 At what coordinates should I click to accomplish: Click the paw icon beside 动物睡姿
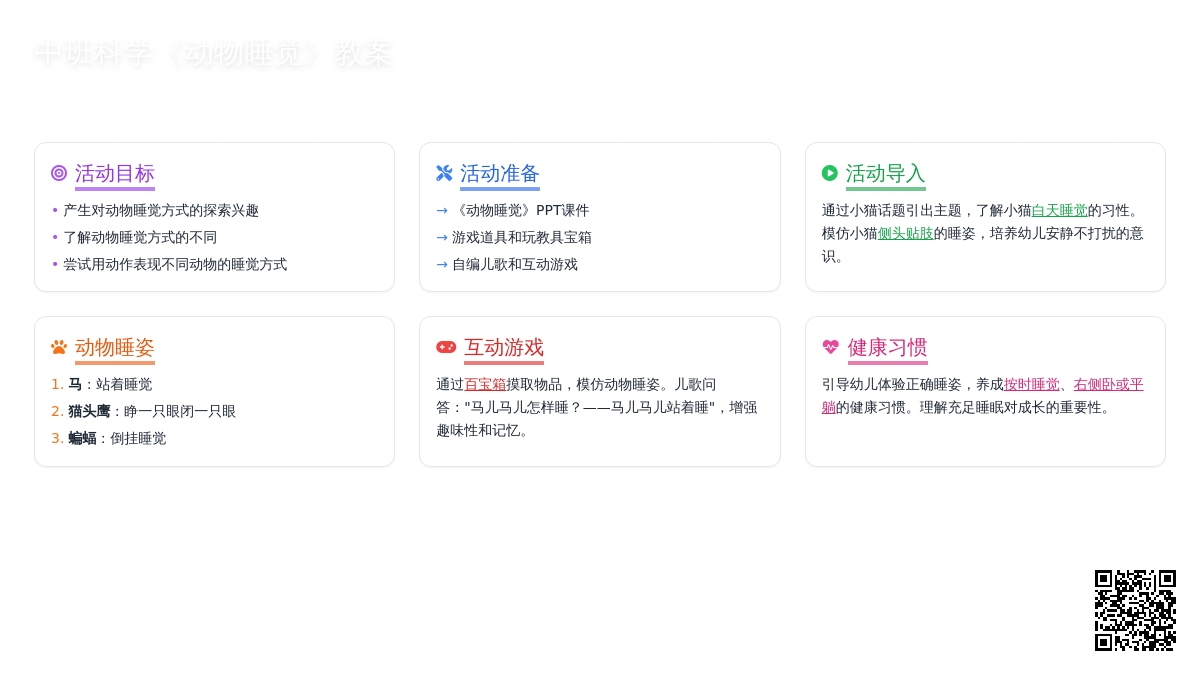59,347
